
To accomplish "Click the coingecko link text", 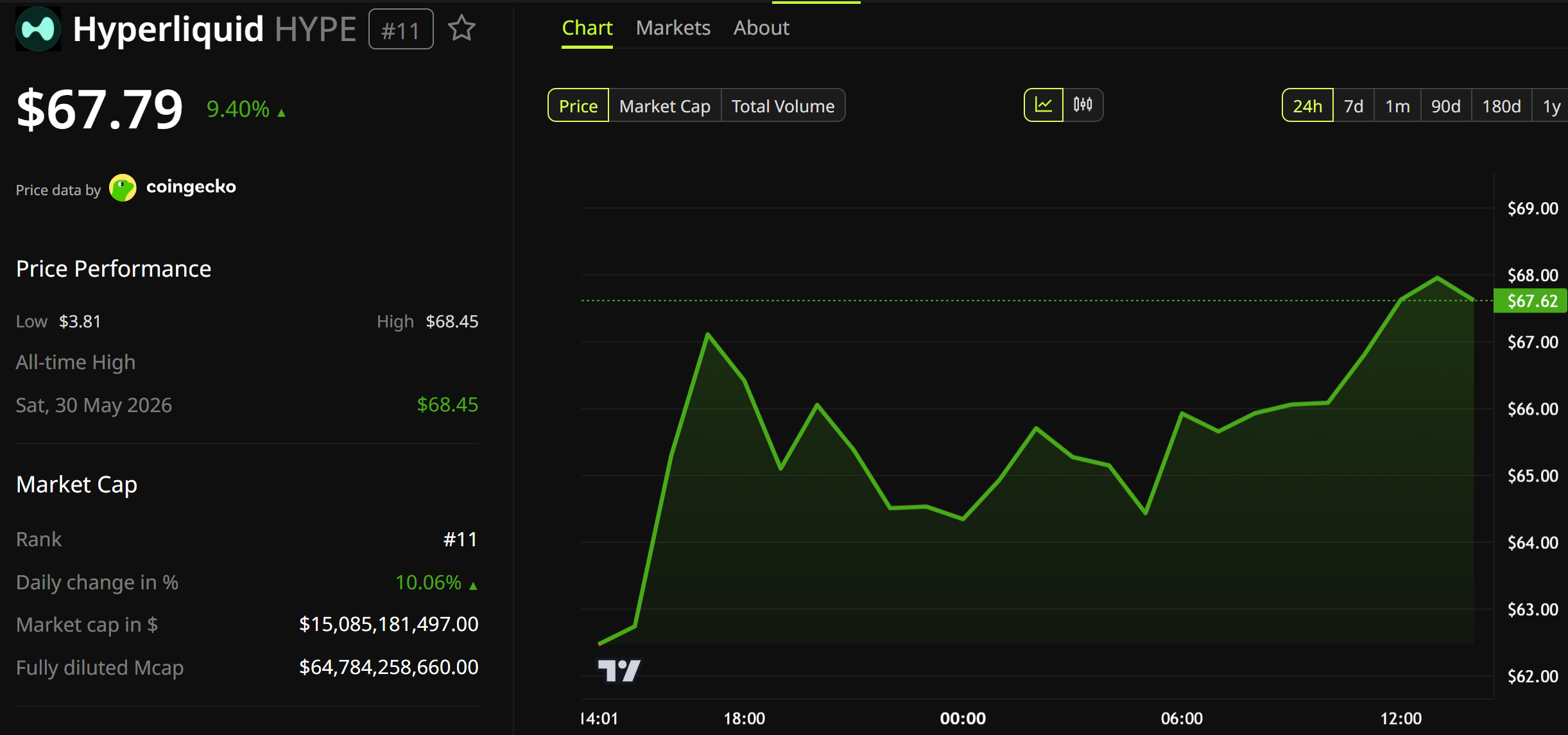I will (191, 187).
